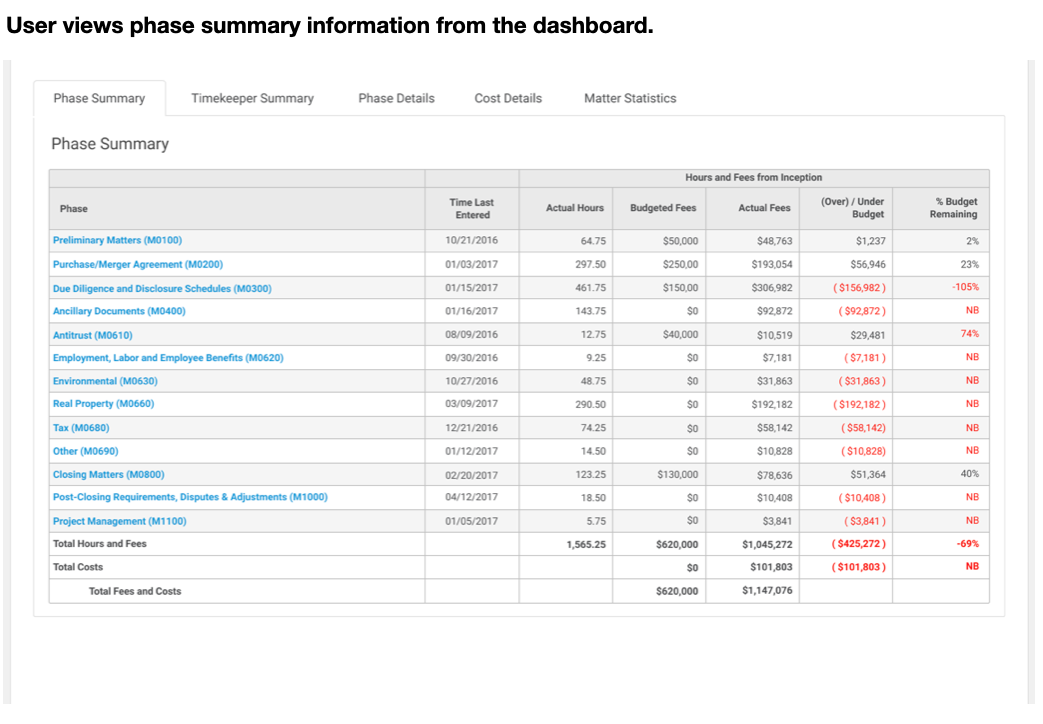Click Project Management (M1100) phase link
The width and height of the screenshot is (1043, 724).
click(119, 521)
